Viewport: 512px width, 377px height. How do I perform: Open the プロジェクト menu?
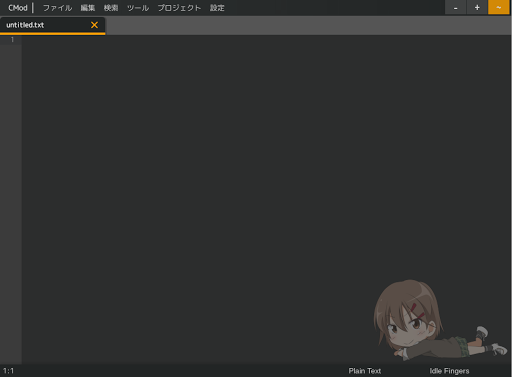click(x=179, y=8)
